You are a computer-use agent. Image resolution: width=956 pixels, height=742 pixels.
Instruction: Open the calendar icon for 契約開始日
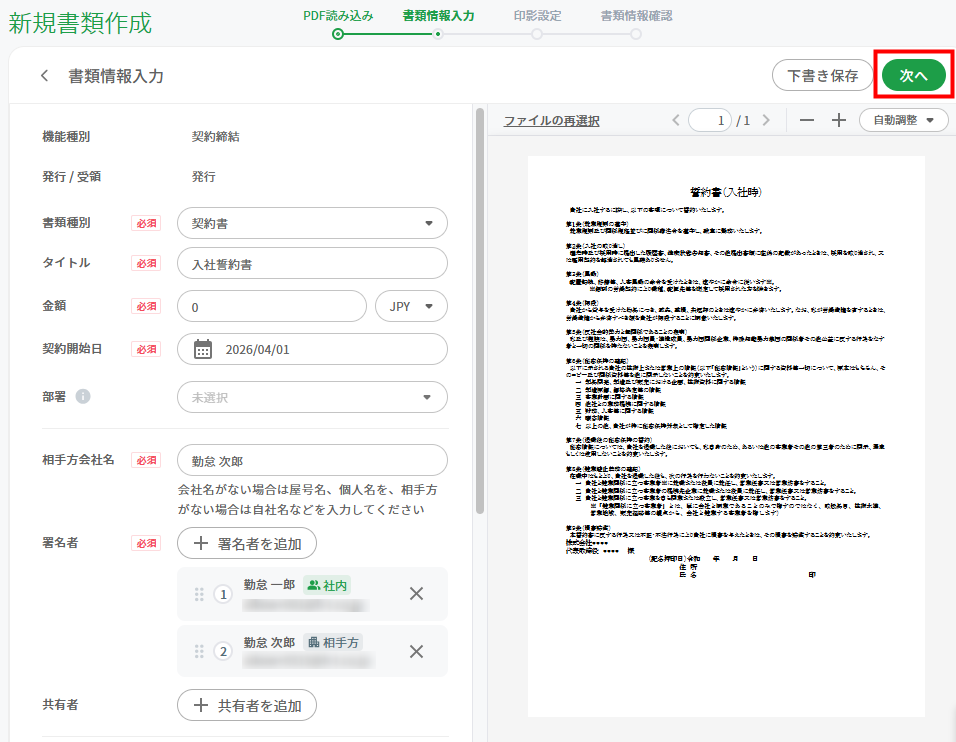[x=203, y=349]
